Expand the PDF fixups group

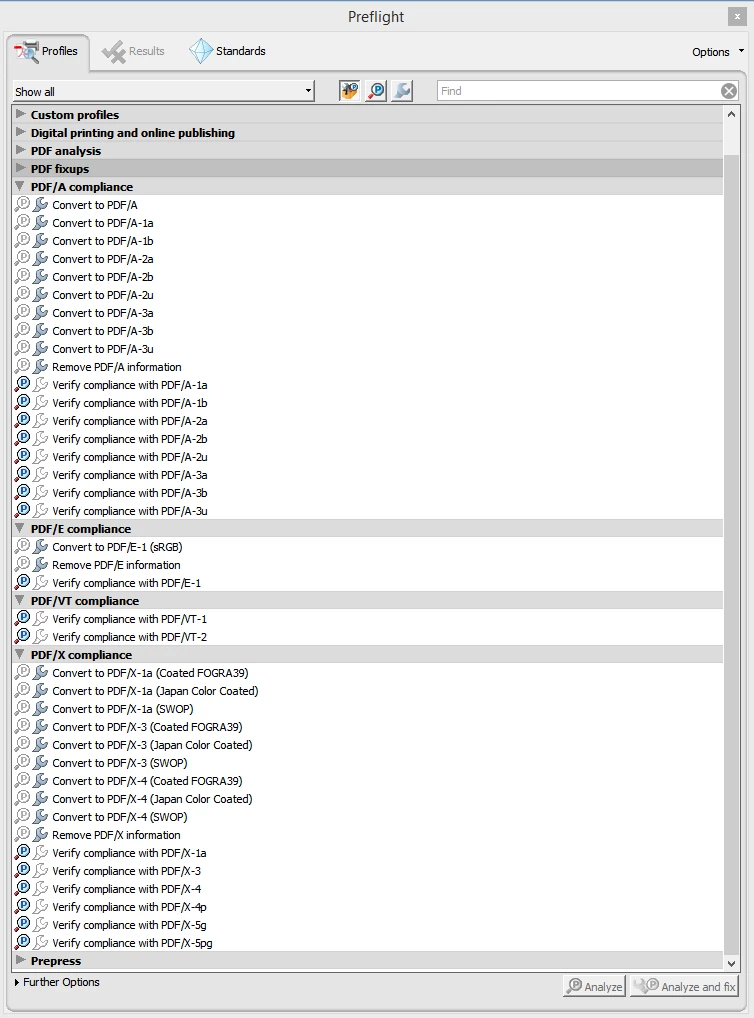click(21, 168)
